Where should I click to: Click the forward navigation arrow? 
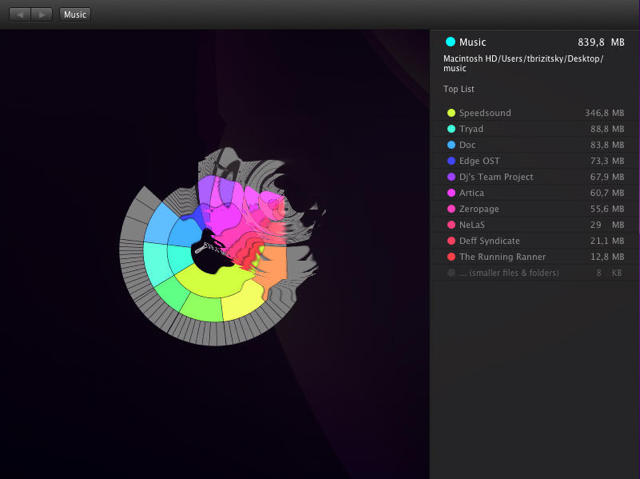(41, 15)
